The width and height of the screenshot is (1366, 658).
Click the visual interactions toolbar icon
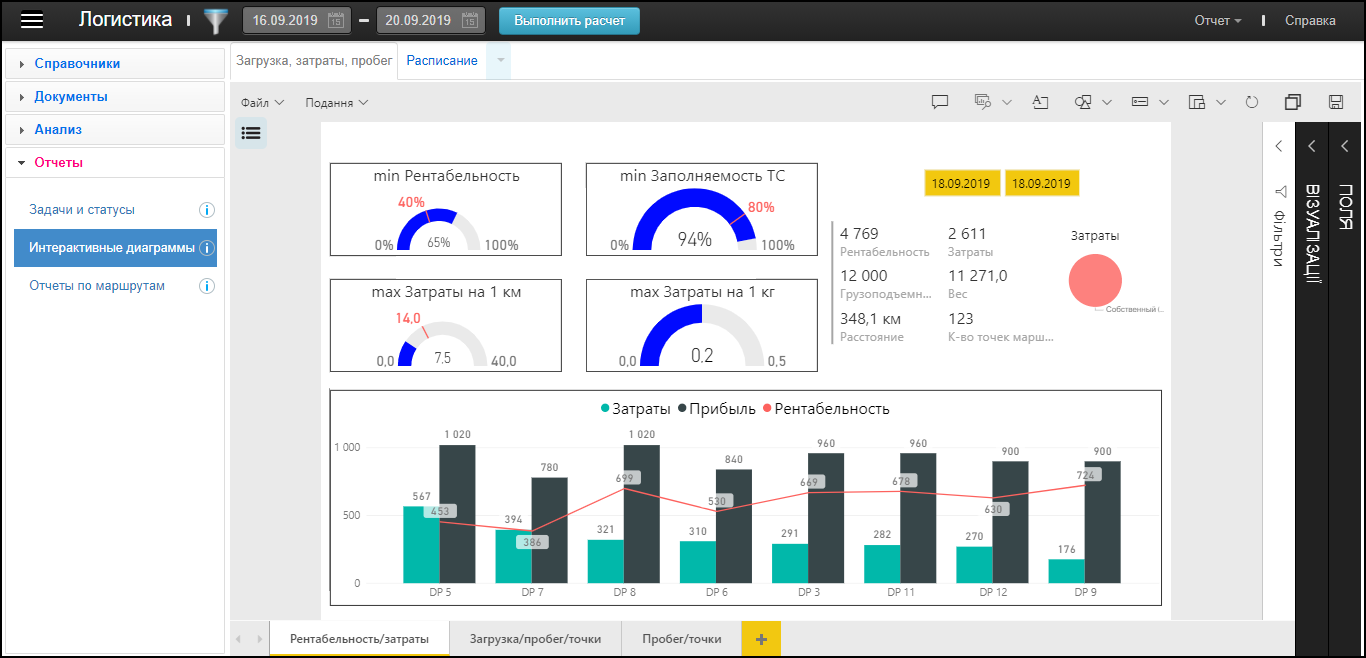[983, 102]
